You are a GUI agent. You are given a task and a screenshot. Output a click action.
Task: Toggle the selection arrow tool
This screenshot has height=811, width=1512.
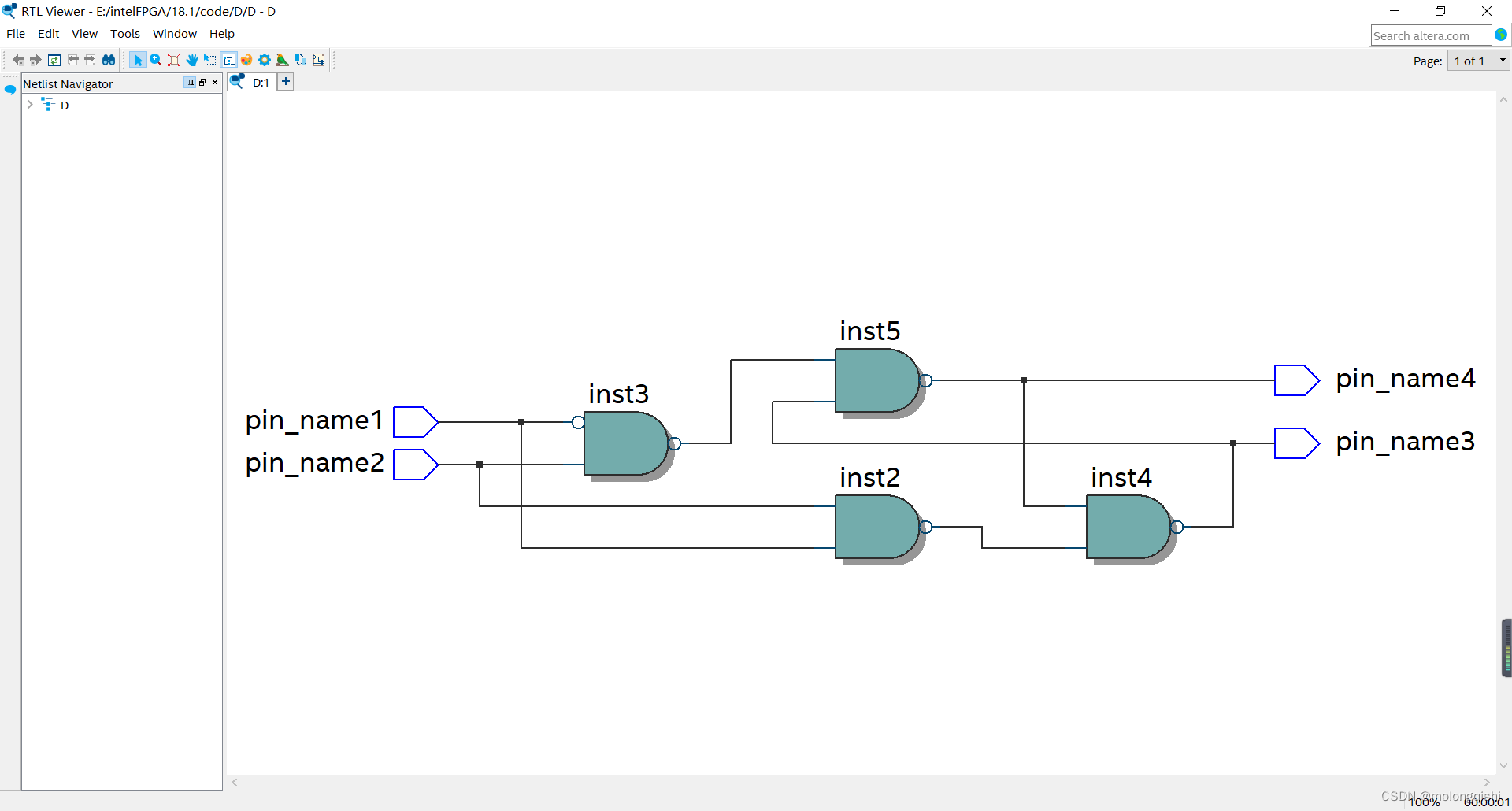(139, 60)
